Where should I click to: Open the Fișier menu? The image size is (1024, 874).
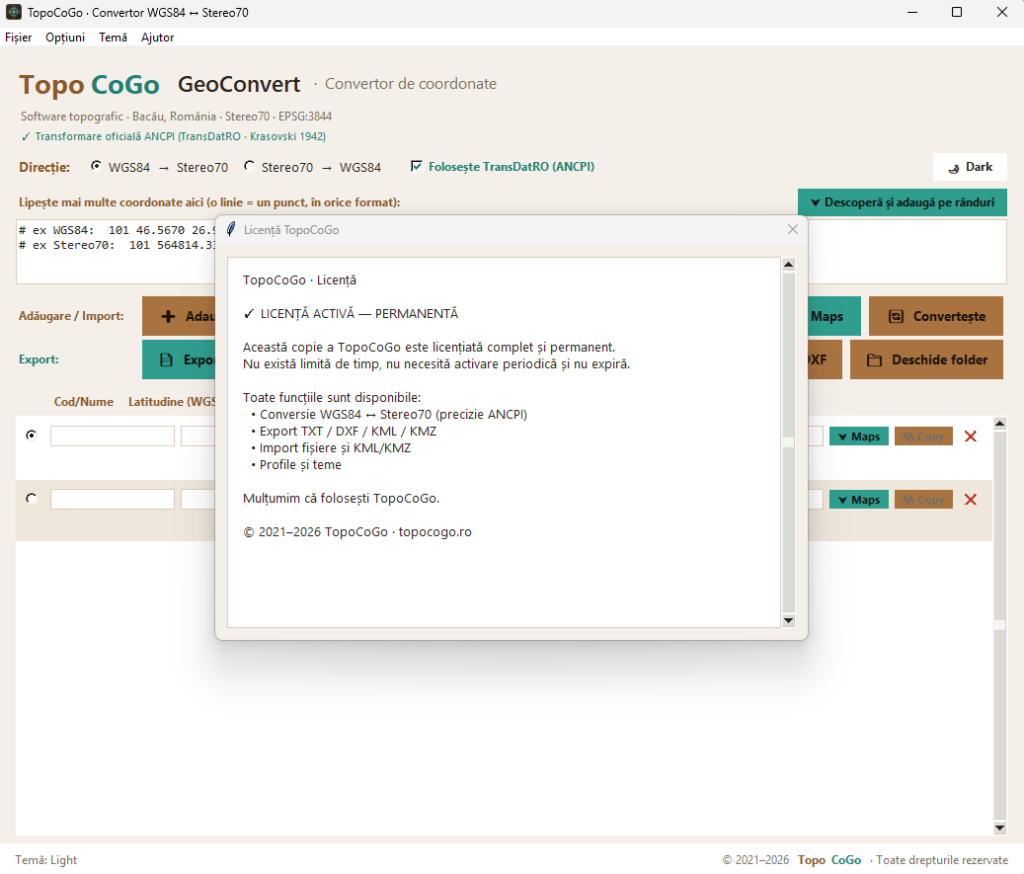click(x=18, y=37)
